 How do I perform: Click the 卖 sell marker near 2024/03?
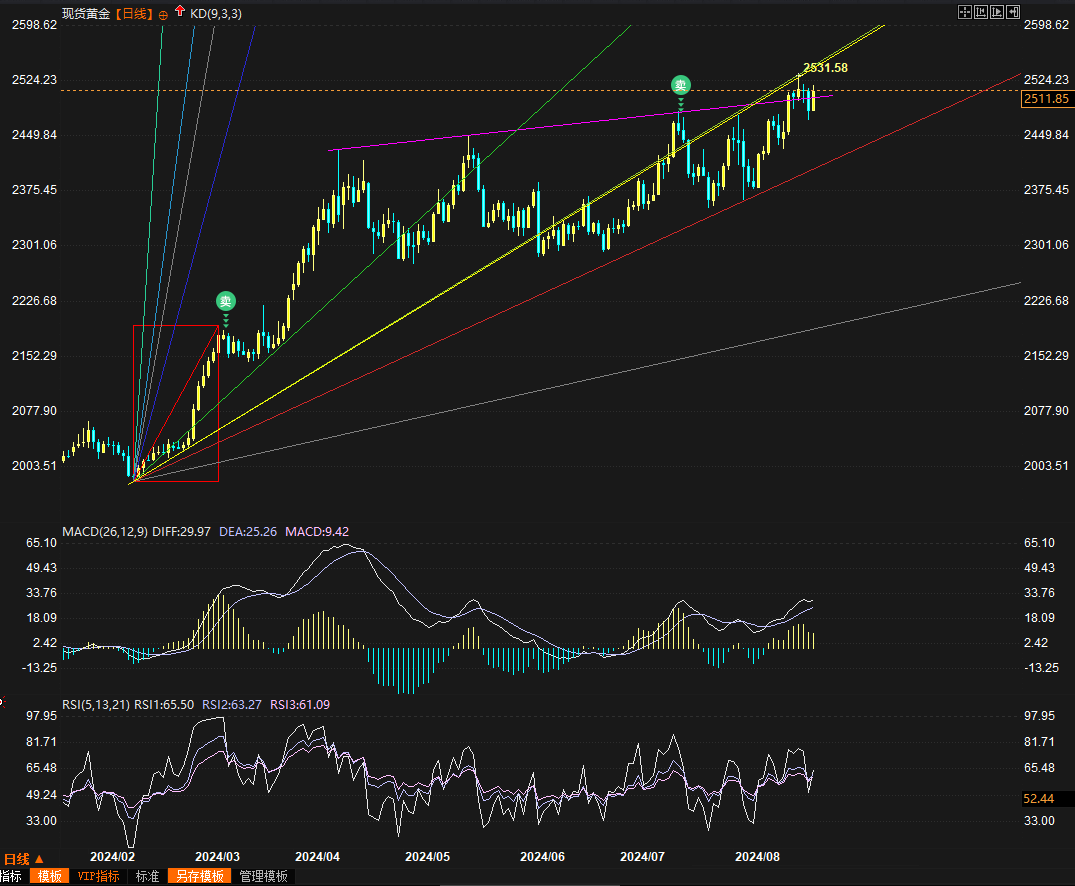[x=226, y=300]
